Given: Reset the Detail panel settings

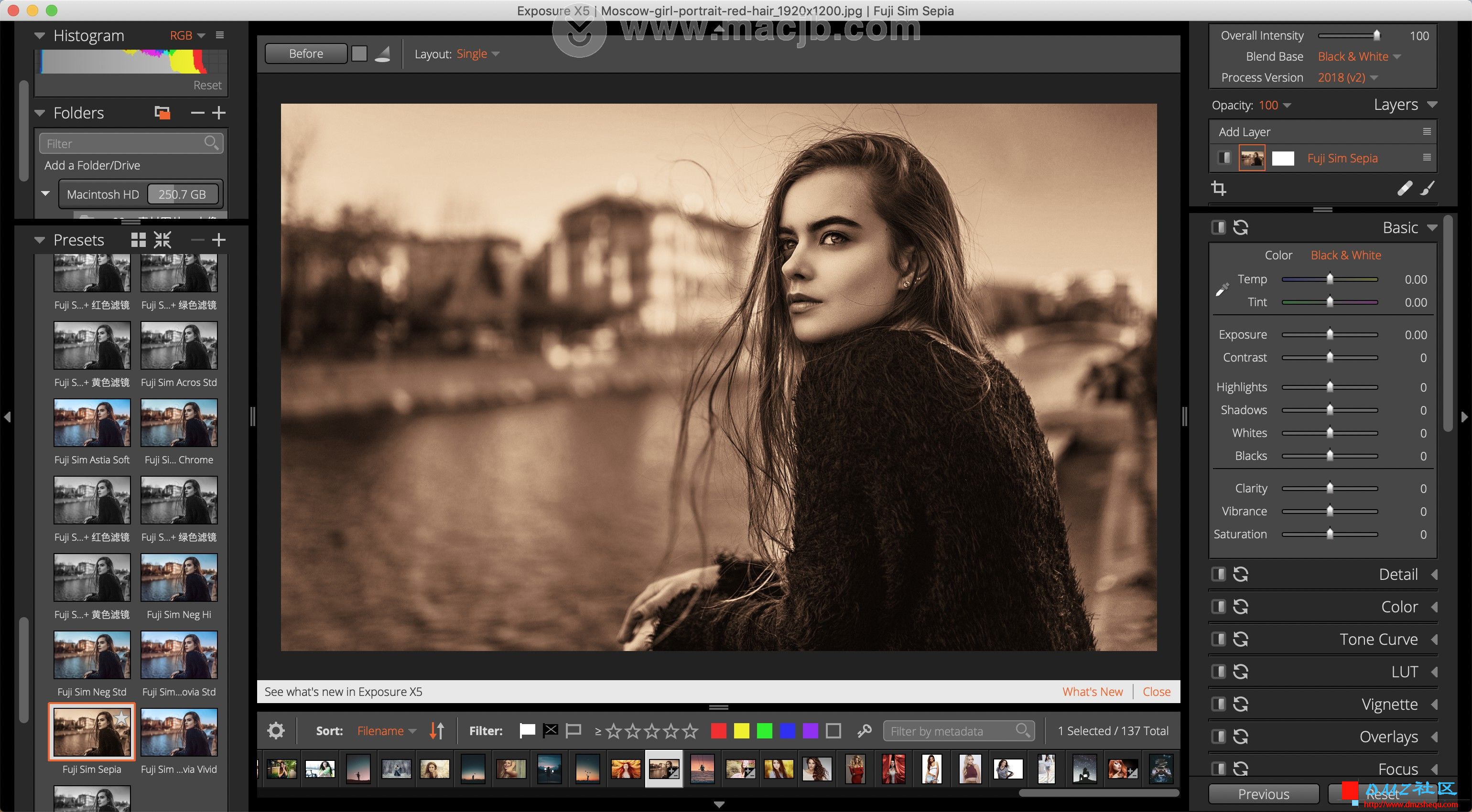Looking at the screenshot, I should 1241,574.
